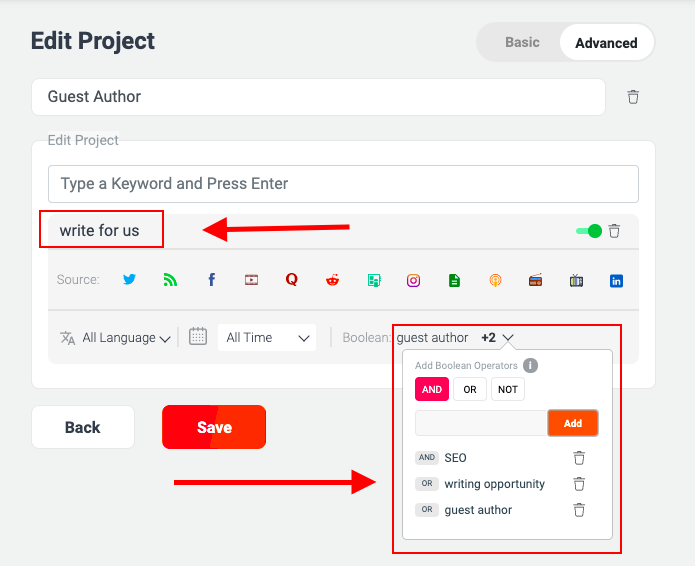Viewport: 695px width, 566px height.
Task: Select the LinkedIn source icon
Action: coord(616,281)
